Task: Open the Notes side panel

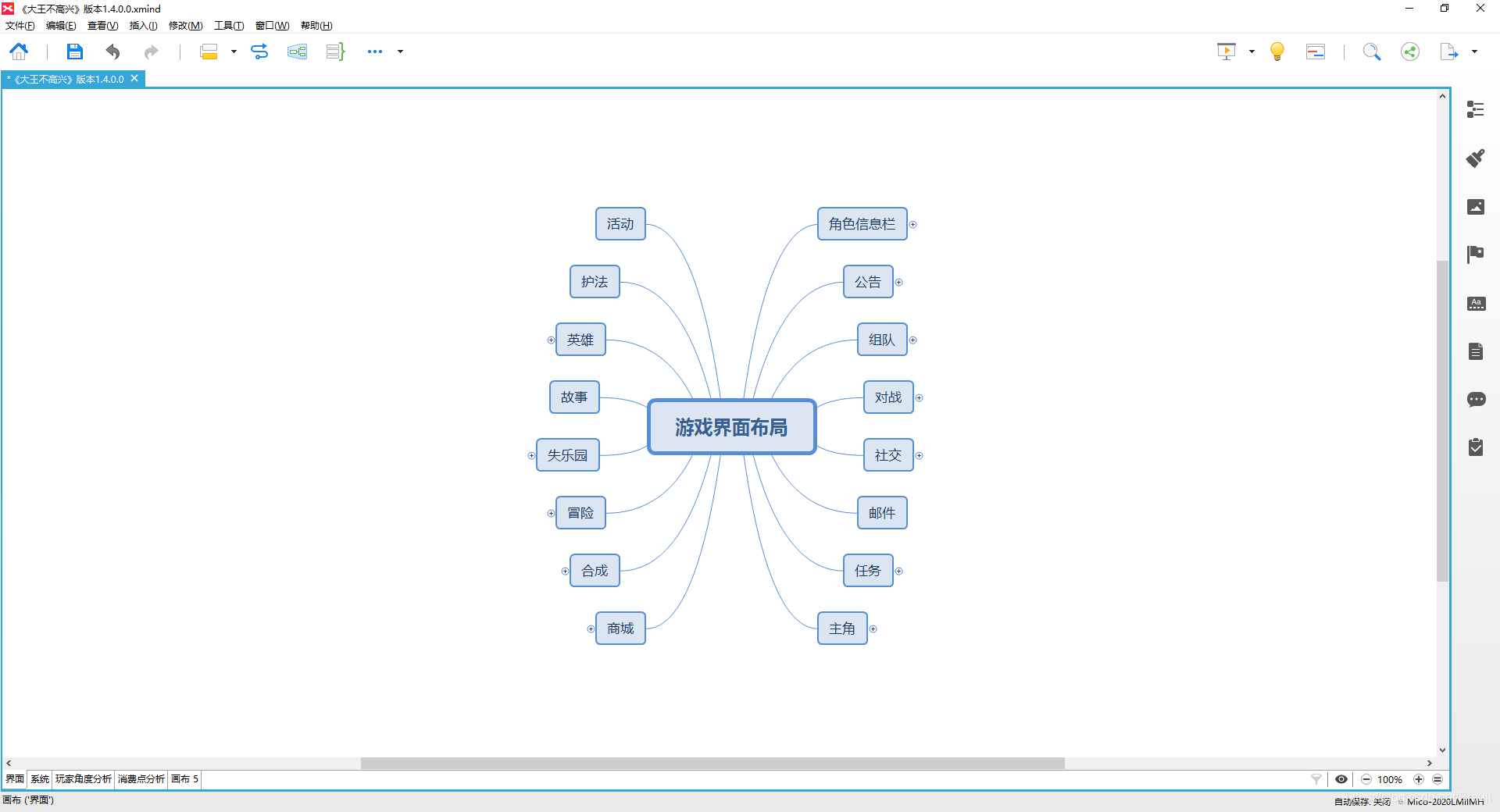Action: (1475, 351)
